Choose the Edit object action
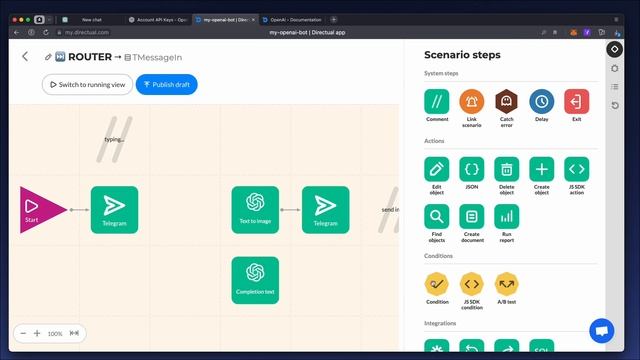The height and width of the screenshot is (360, 640). click(x=436, y=169)
